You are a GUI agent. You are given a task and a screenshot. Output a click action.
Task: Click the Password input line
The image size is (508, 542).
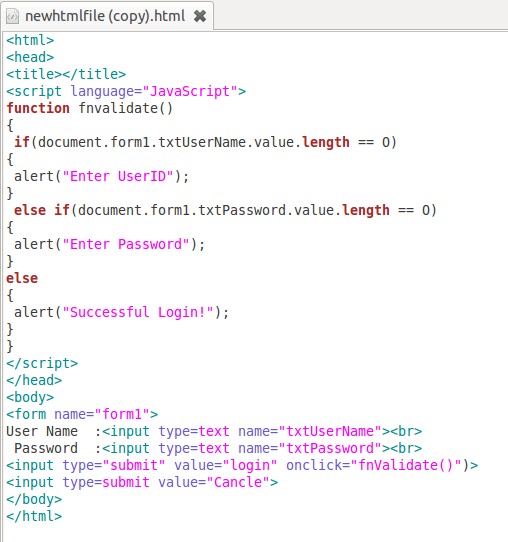click(218, 449)
